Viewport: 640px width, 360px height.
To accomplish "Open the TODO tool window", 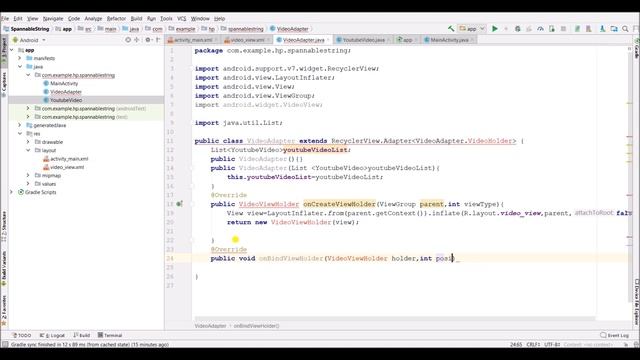I will 22,335.
